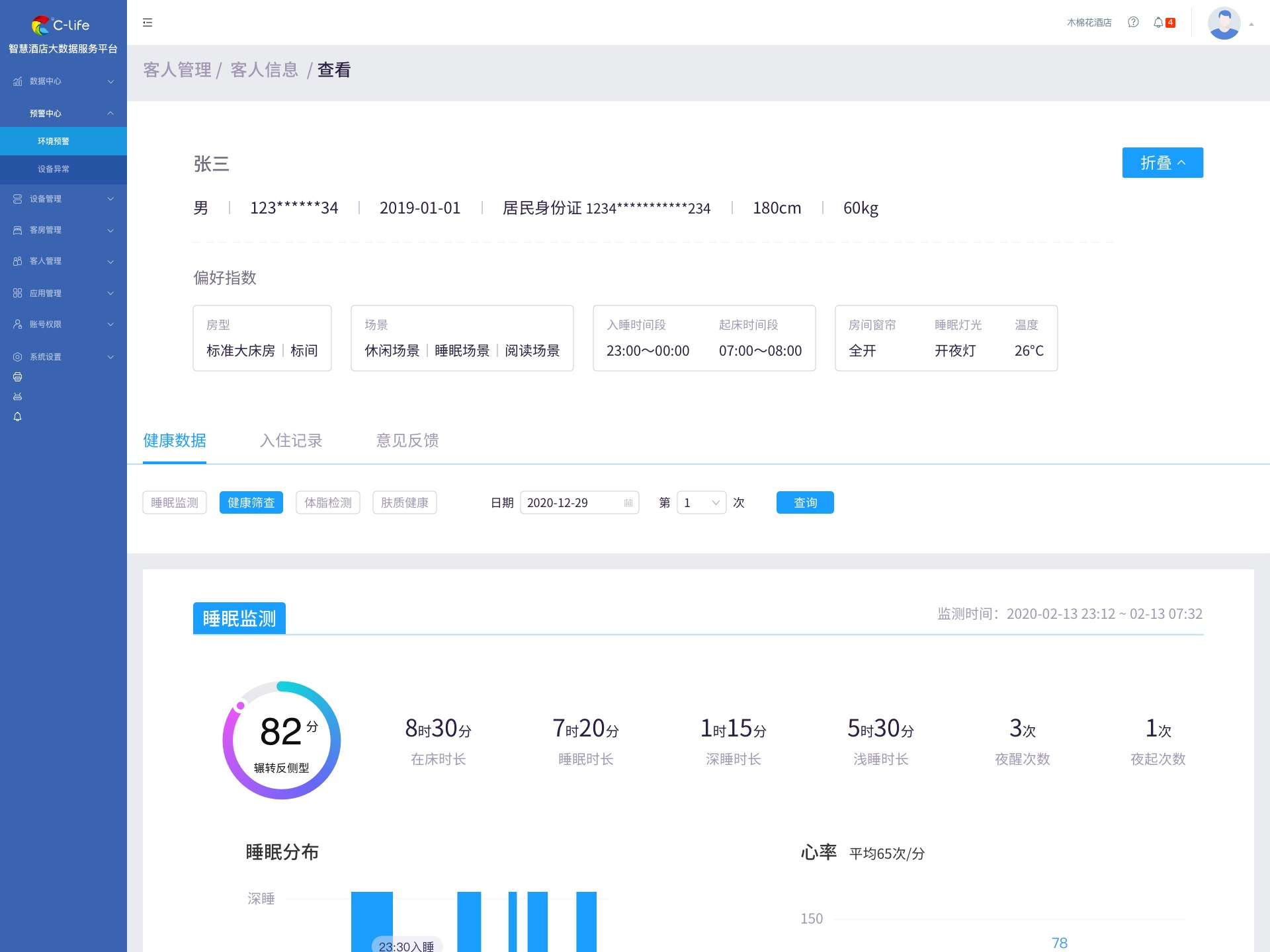This screenshot has height=952, width=1270.
Task: Enable the 体脂检测 filter option
Action: pos(328,502)
